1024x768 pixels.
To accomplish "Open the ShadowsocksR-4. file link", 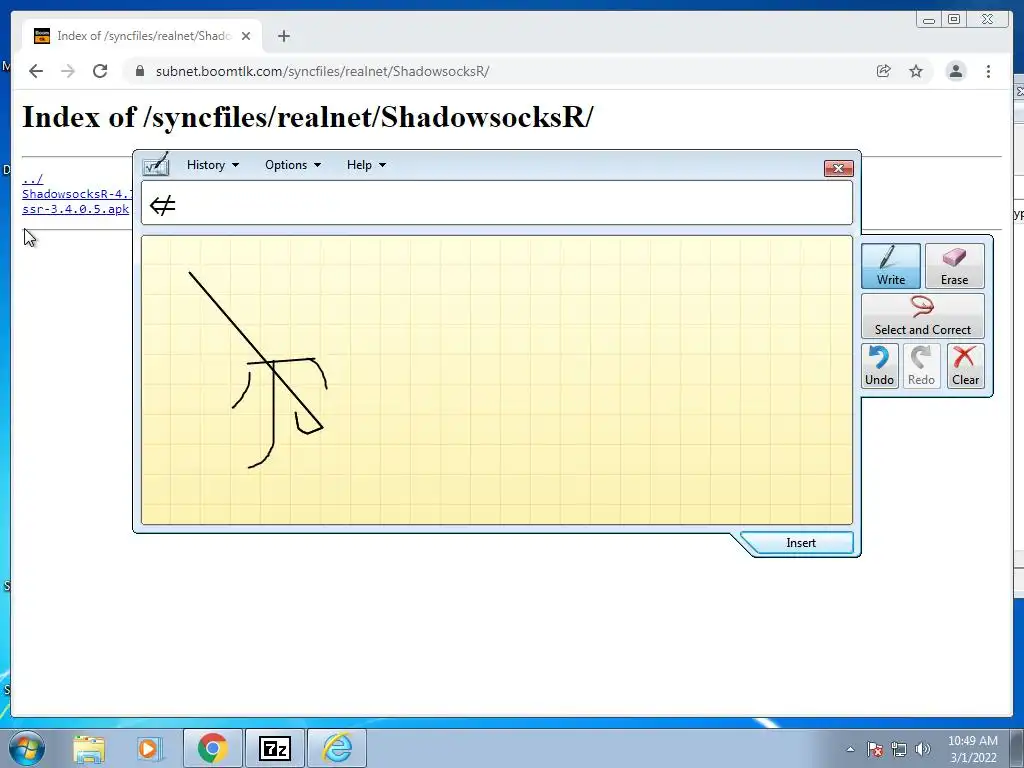I will [x=76, y=194].
